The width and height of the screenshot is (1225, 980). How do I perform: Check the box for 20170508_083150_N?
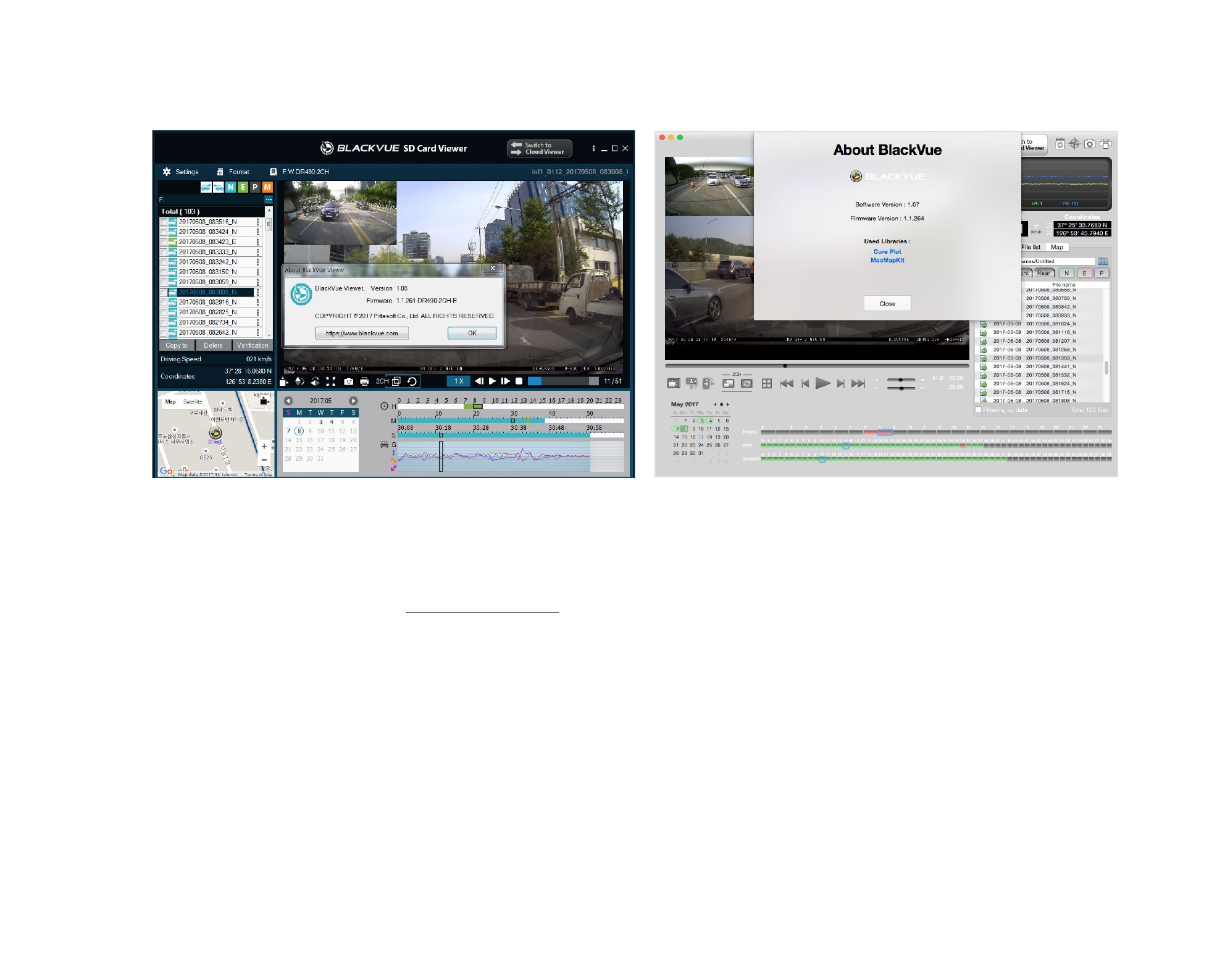pyautogui.click(x=164, y=272)
